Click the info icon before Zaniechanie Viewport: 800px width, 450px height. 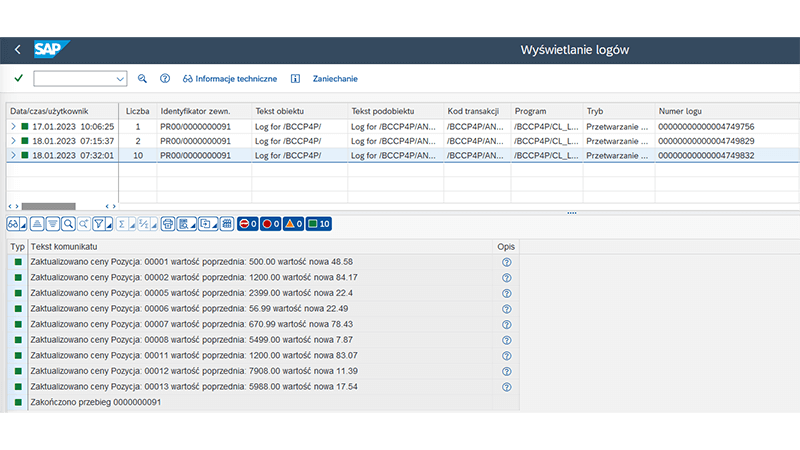pos(295,78)
